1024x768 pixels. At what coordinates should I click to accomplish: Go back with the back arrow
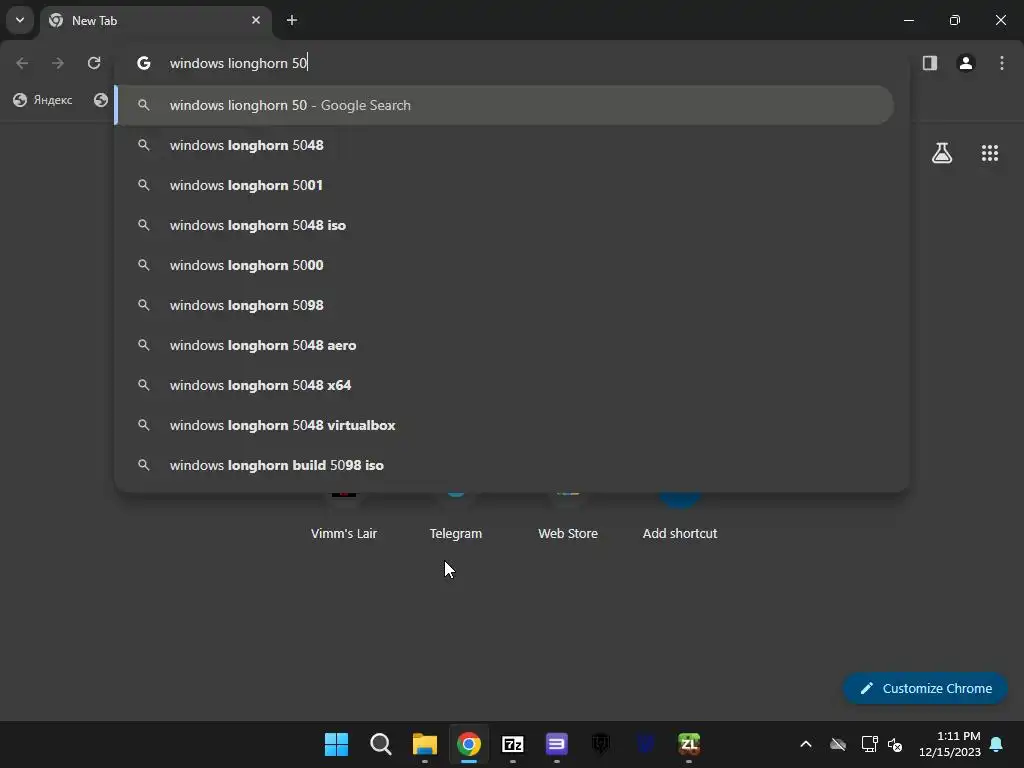(22, 63)
